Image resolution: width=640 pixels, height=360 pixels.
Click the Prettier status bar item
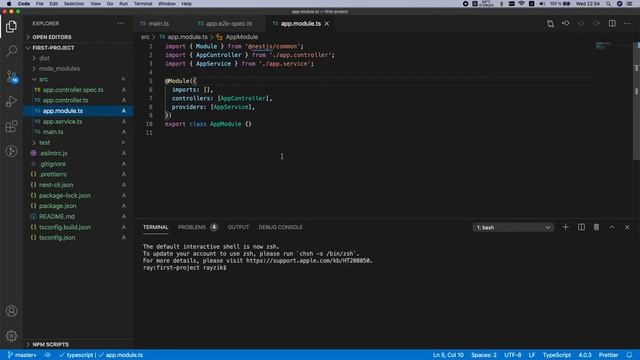pos(608,355)
